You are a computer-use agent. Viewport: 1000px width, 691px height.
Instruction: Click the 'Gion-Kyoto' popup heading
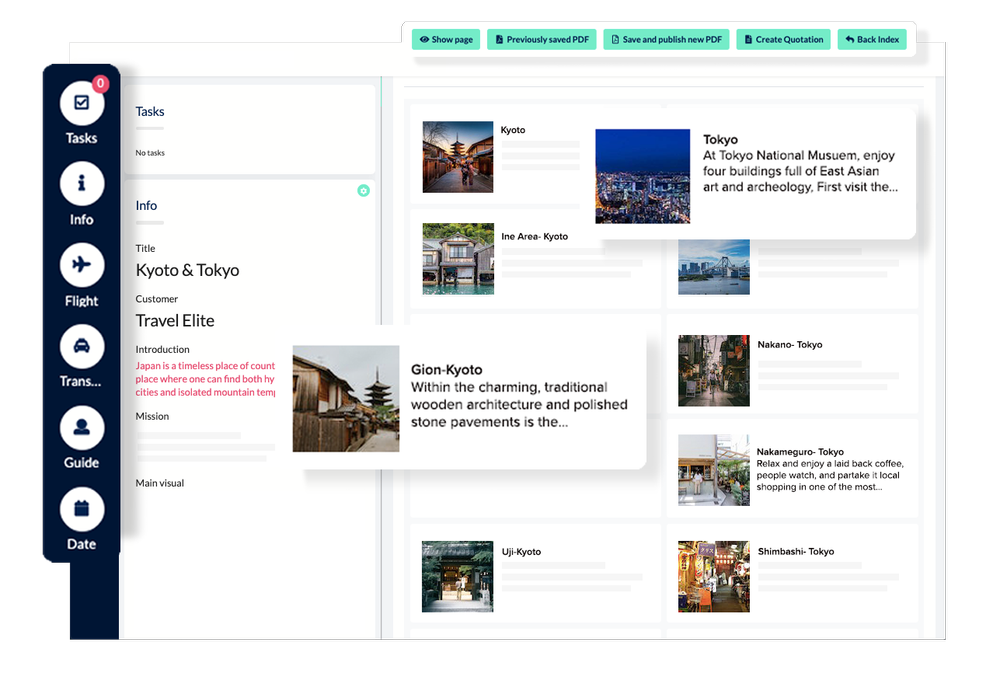pyautogui.click(x=446, y=369)
